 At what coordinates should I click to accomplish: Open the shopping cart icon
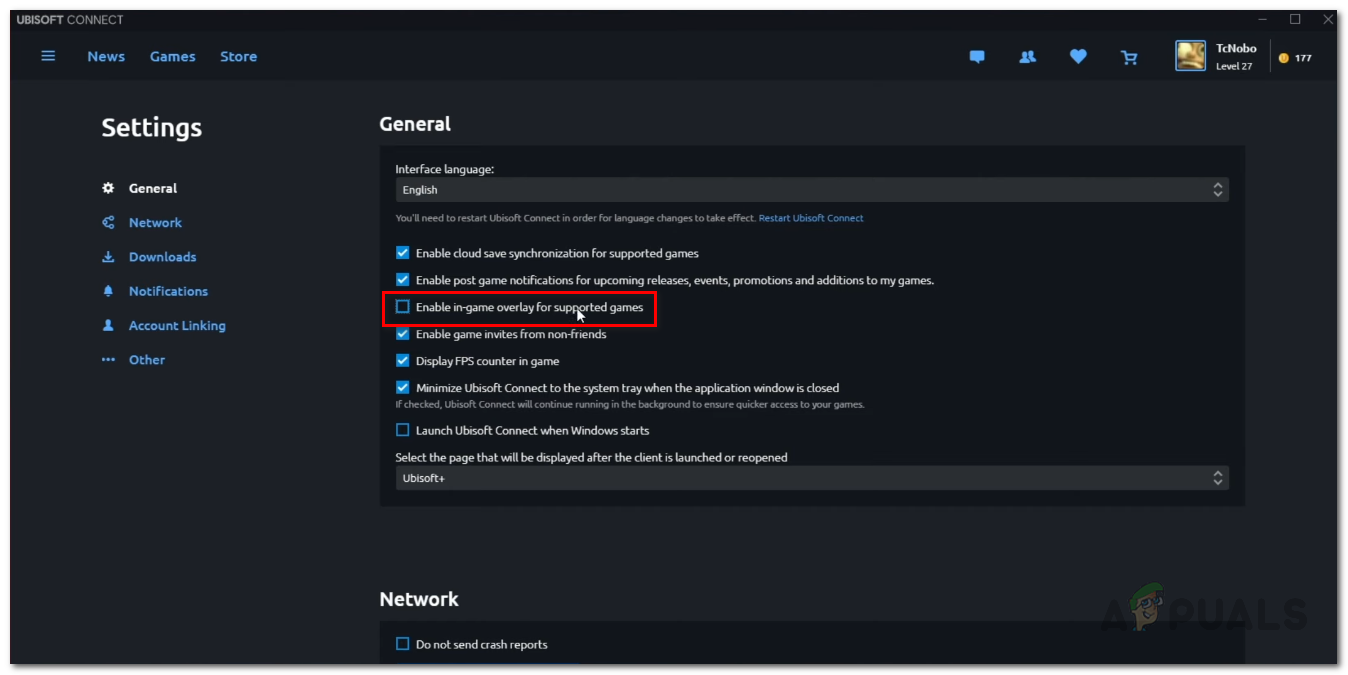coord(1129,57)
